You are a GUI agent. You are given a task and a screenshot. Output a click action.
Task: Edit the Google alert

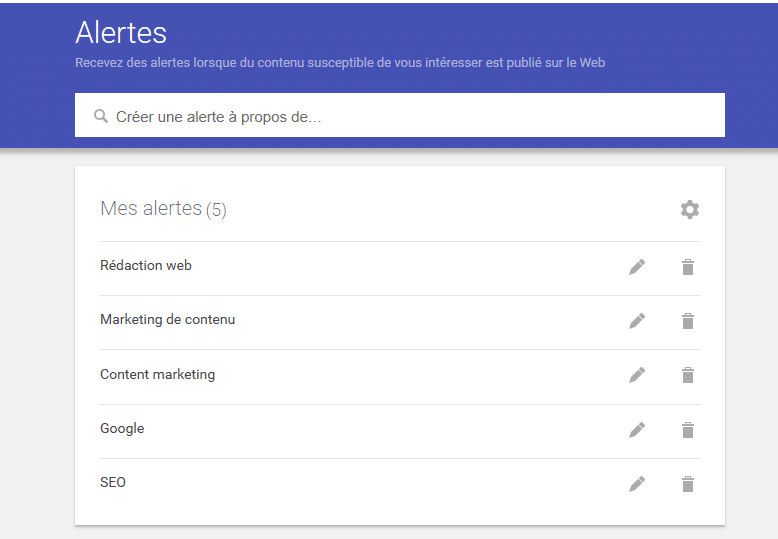click(637, 430)
